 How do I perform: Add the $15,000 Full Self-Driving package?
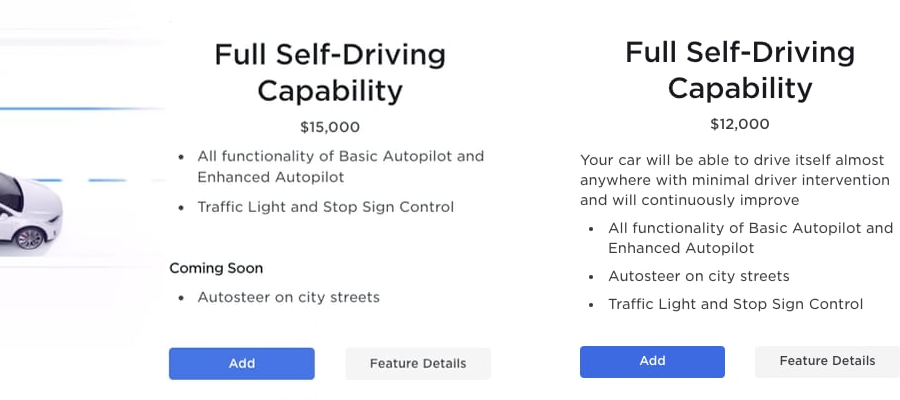coord(242,363)
